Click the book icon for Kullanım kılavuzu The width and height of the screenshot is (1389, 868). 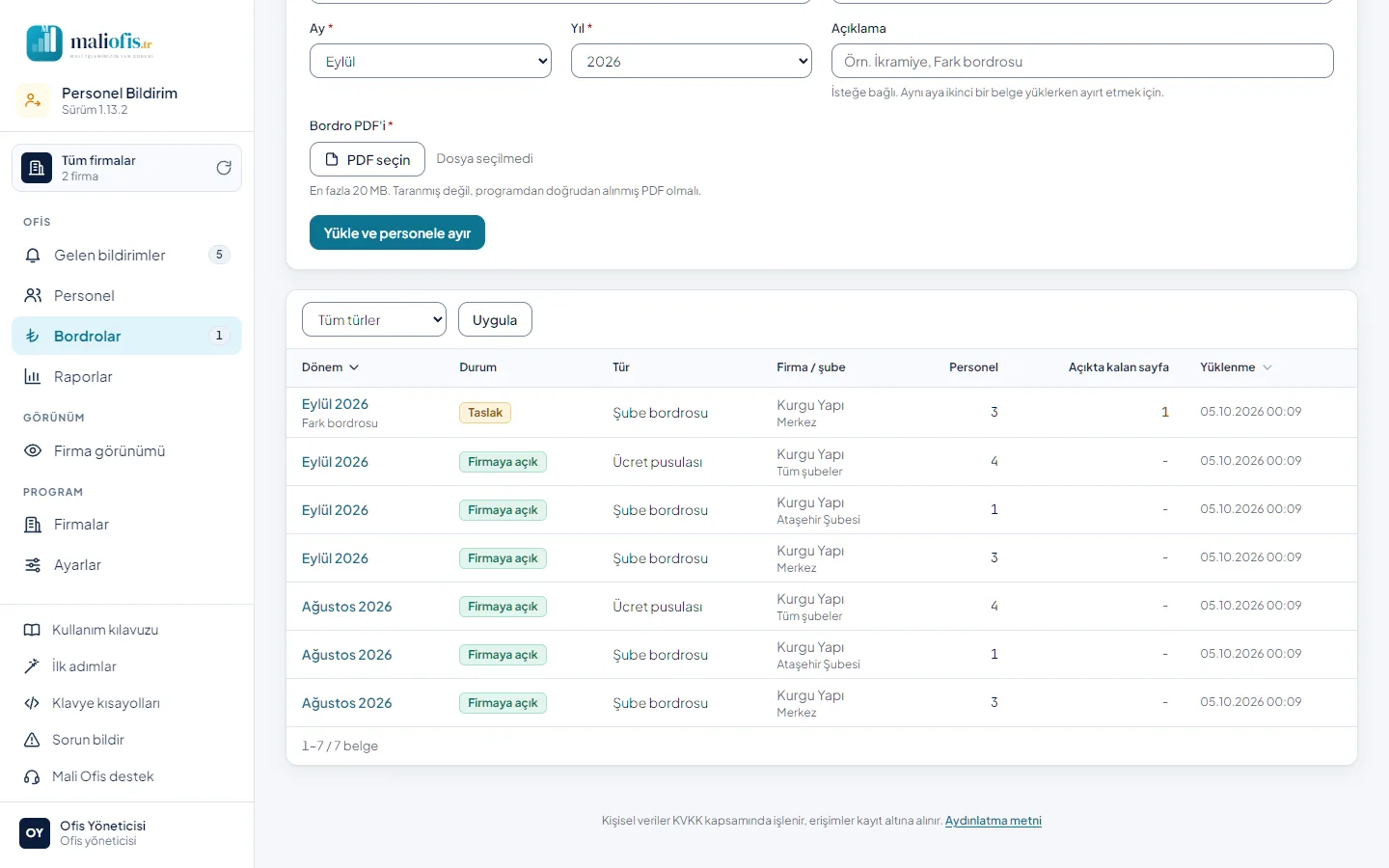pyautogui.click(x=32, y=630)
